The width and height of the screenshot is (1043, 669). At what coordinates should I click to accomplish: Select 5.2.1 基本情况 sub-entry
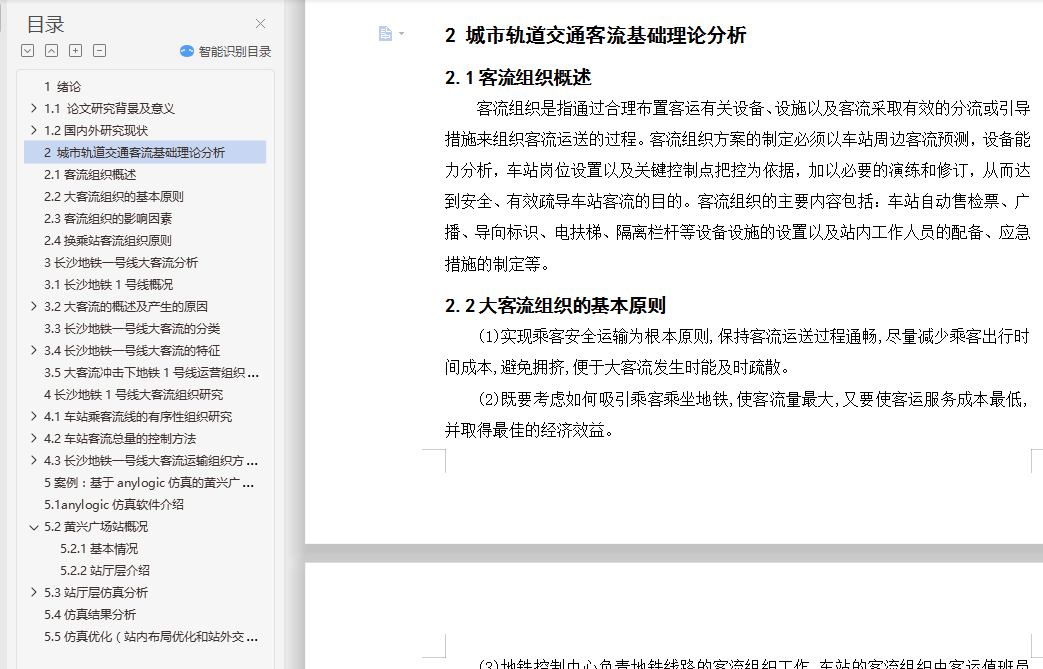(99, 549)
